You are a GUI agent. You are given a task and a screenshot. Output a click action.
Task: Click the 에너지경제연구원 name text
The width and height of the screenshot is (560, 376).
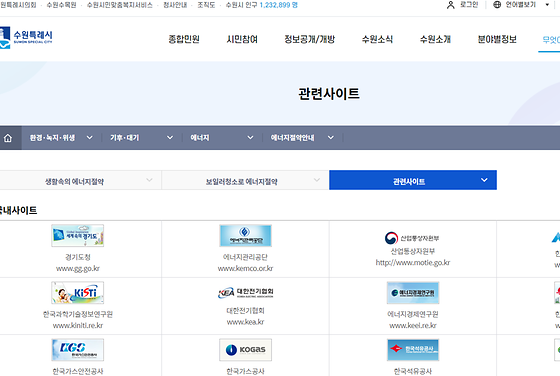pyautogui.click(x=413, y=314)
